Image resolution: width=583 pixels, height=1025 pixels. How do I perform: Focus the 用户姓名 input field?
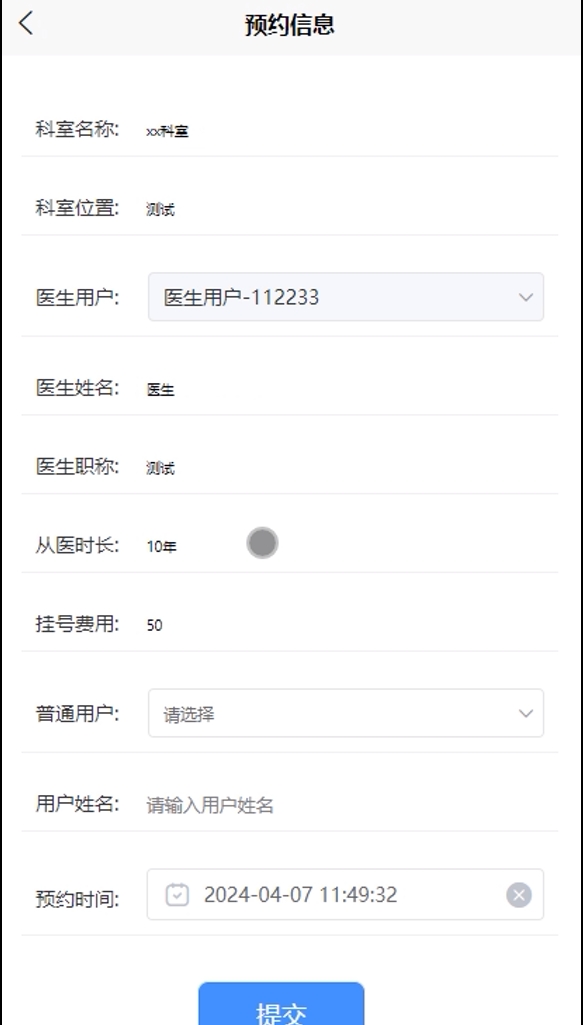[345, 805]
